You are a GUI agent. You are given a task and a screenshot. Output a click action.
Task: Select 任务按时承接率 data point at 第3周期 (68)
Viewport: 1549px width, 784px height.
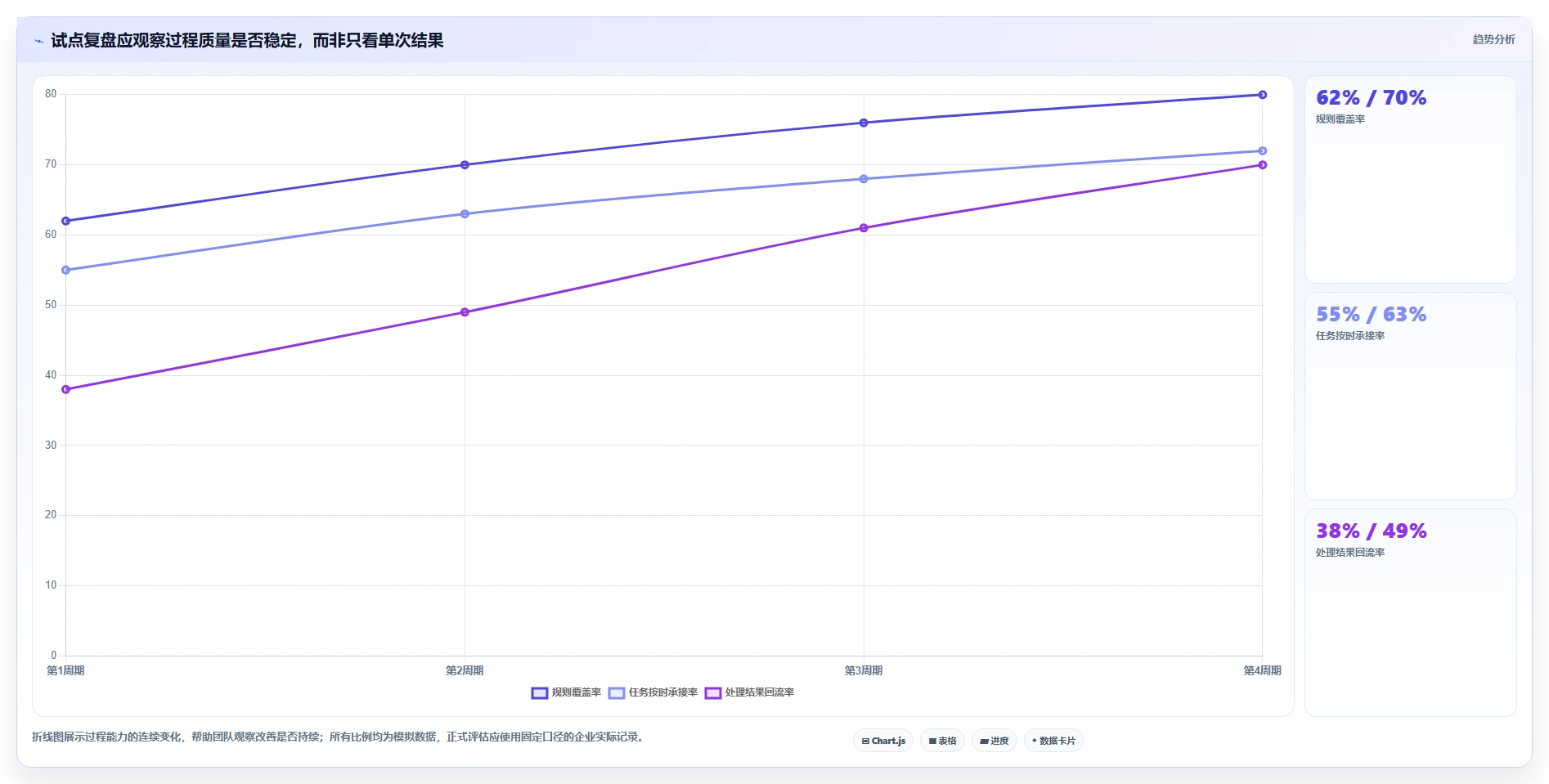click(864, 179)
